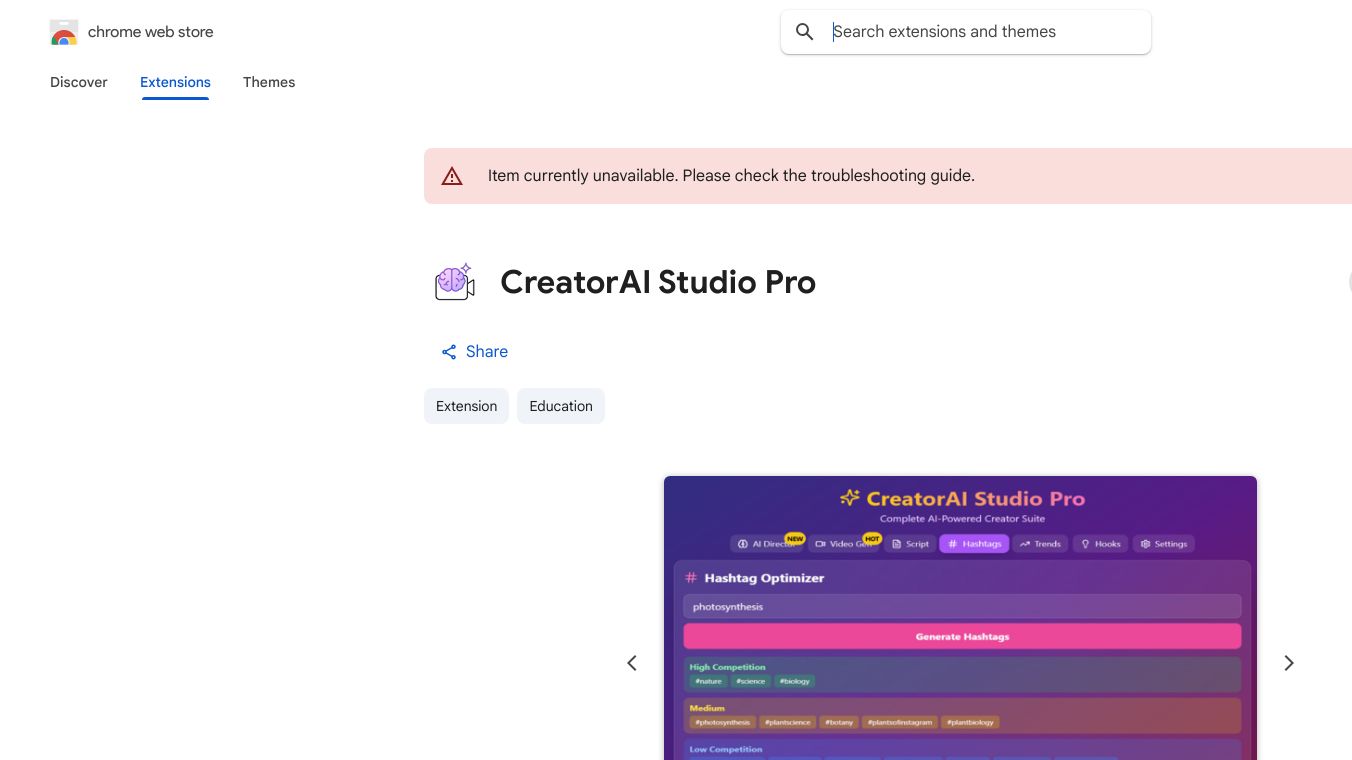
Task: Click the red warning triangle icon
Action: [452, 176]
